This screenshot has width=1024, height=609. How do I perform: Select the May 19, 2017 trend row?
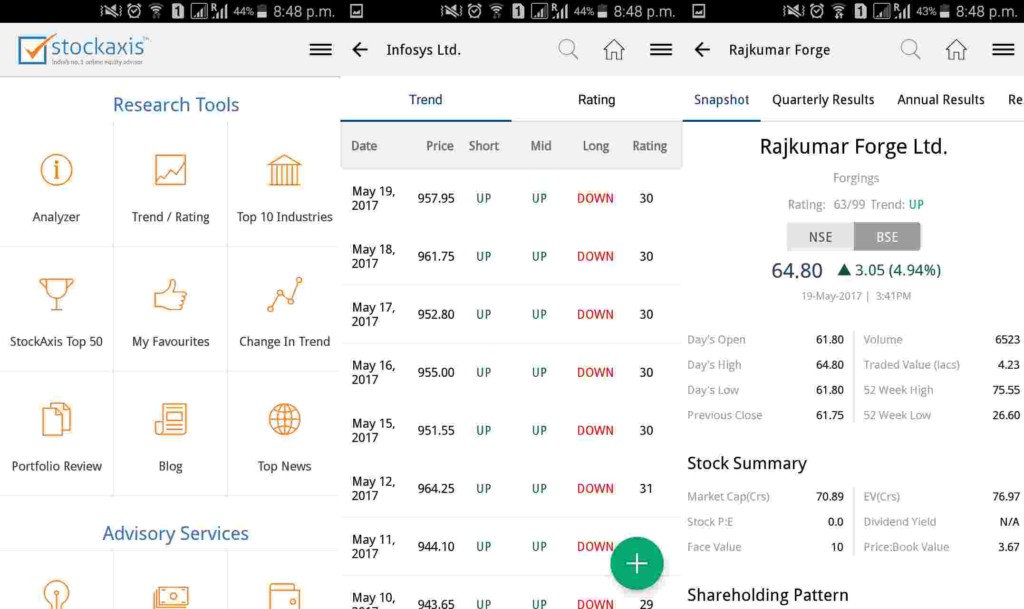[x=510, y=198]
